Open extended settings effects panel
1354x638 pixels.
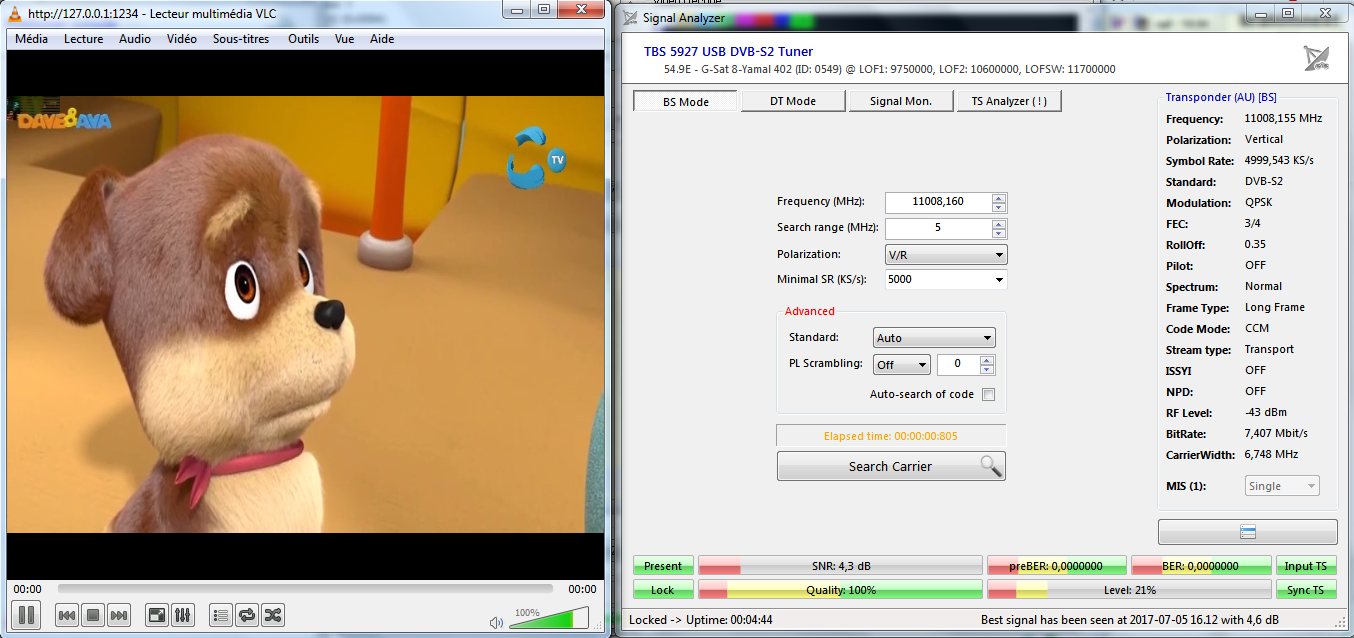pos(183,615)
